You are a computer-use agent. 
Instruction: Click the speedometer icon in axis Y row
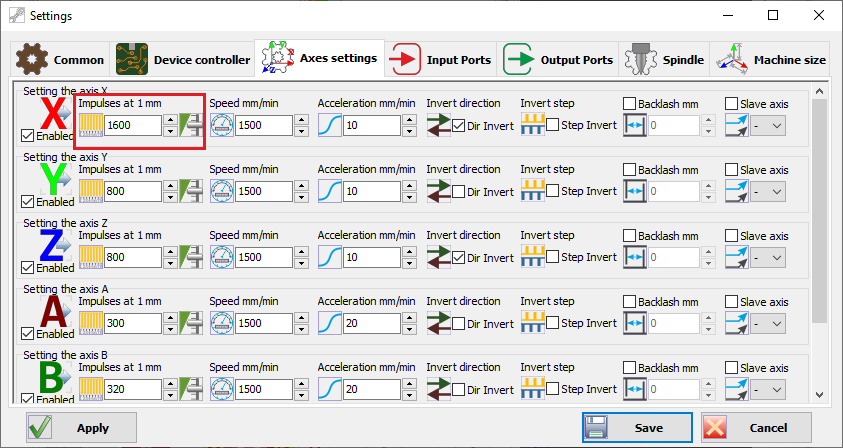click(222, 191)
